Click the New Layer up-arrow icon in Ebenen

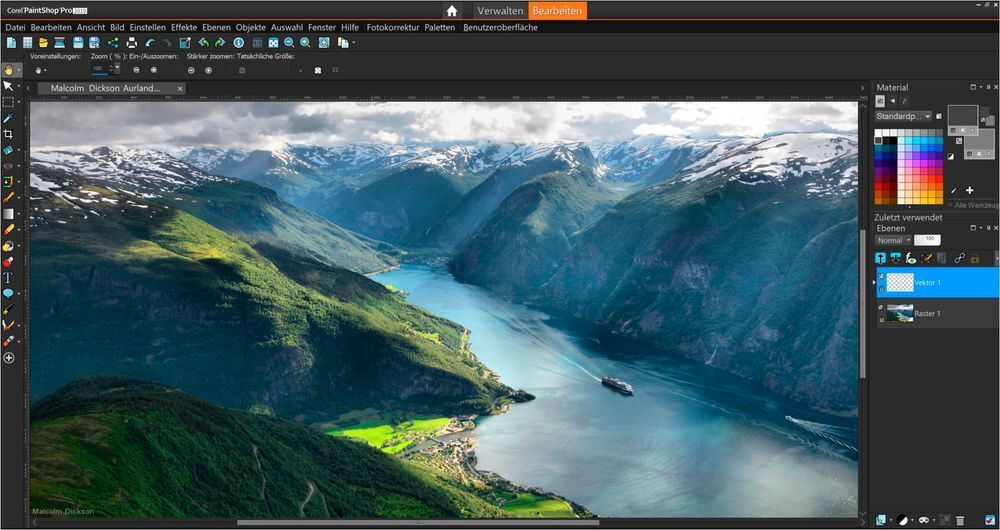881,258
